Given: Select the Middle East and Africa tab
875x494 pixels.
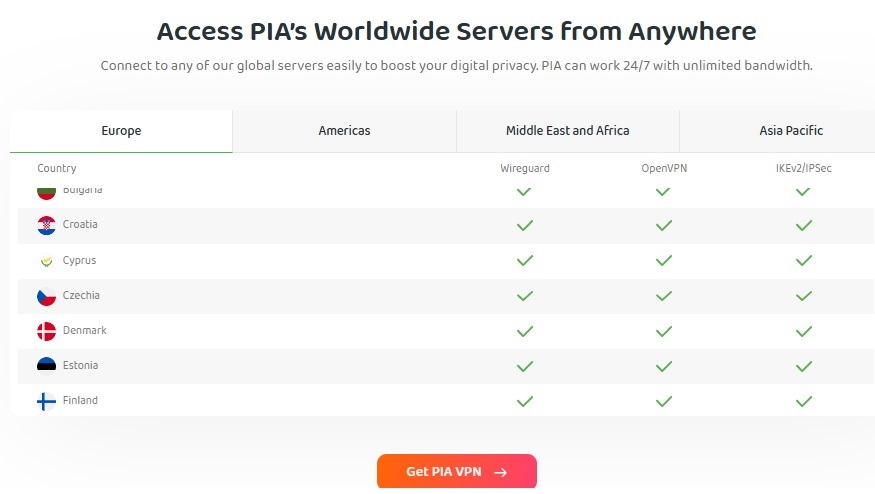Looking at the screenshot, I should pyautogui.click(x=568, y=131).
